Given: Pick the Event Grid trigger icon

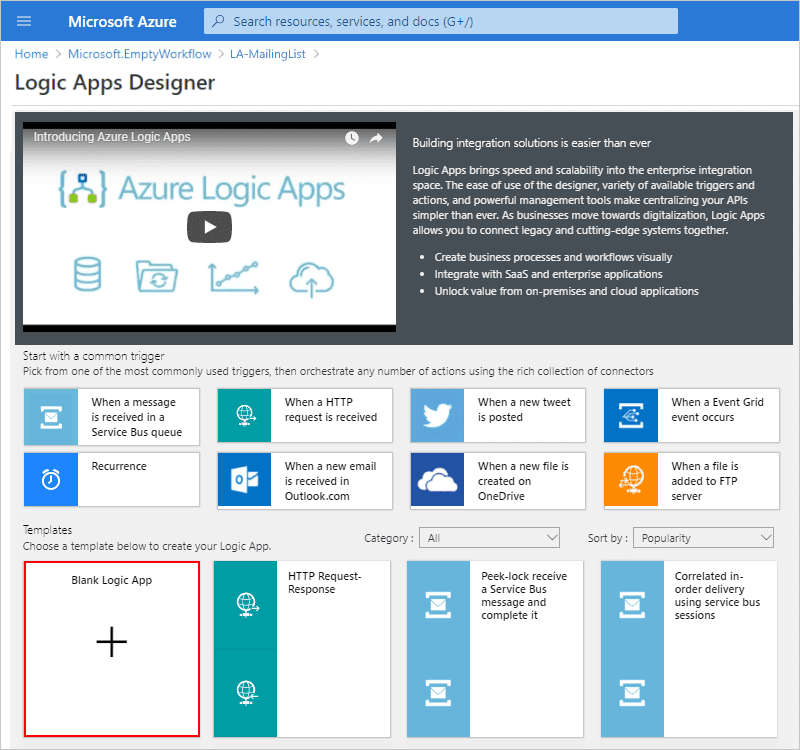Looking at the screenshot, I should pyautogui.click(x=631, y=415).
